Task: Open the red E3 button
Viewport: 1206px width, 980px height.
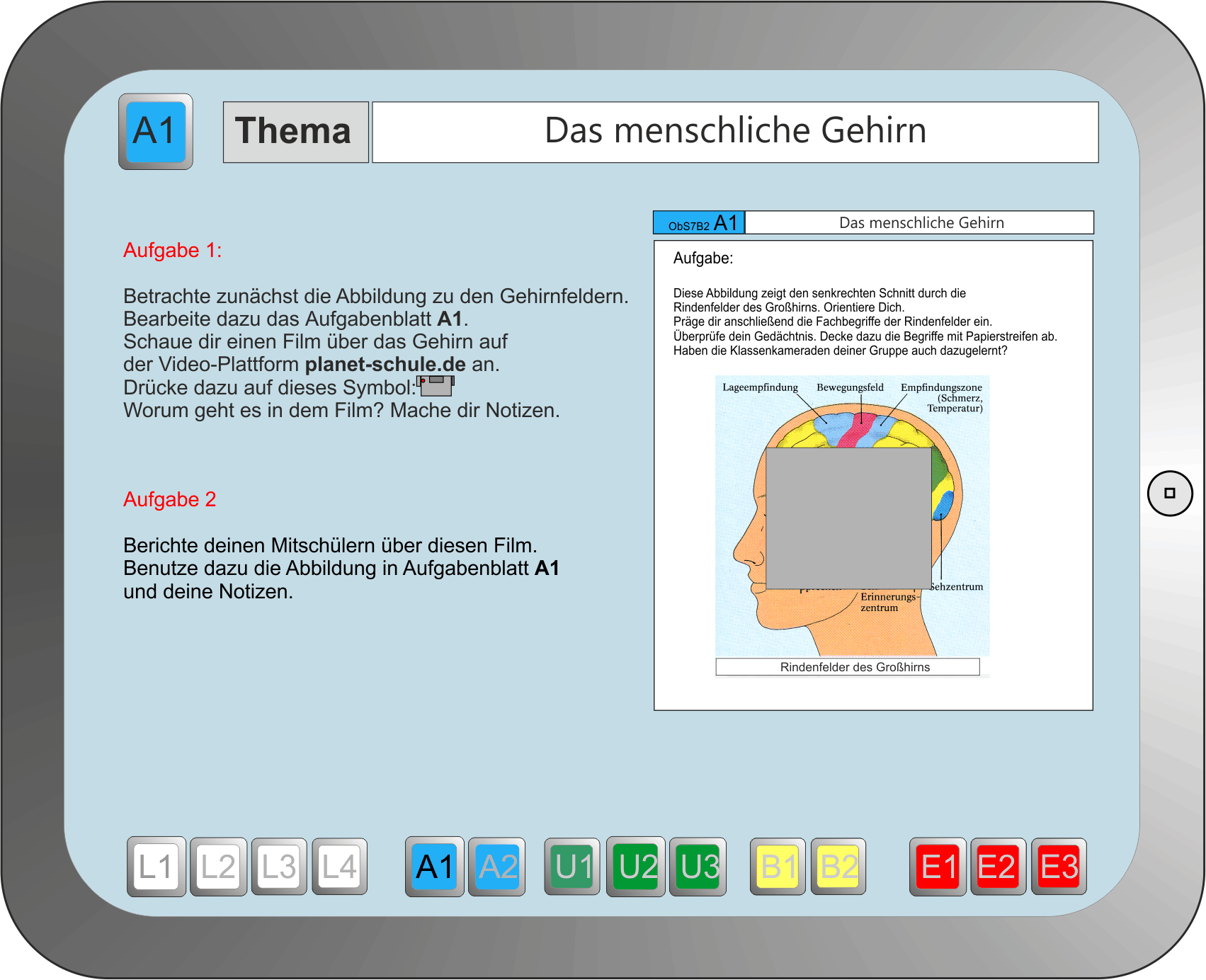Action: (x=1059, y=867)
